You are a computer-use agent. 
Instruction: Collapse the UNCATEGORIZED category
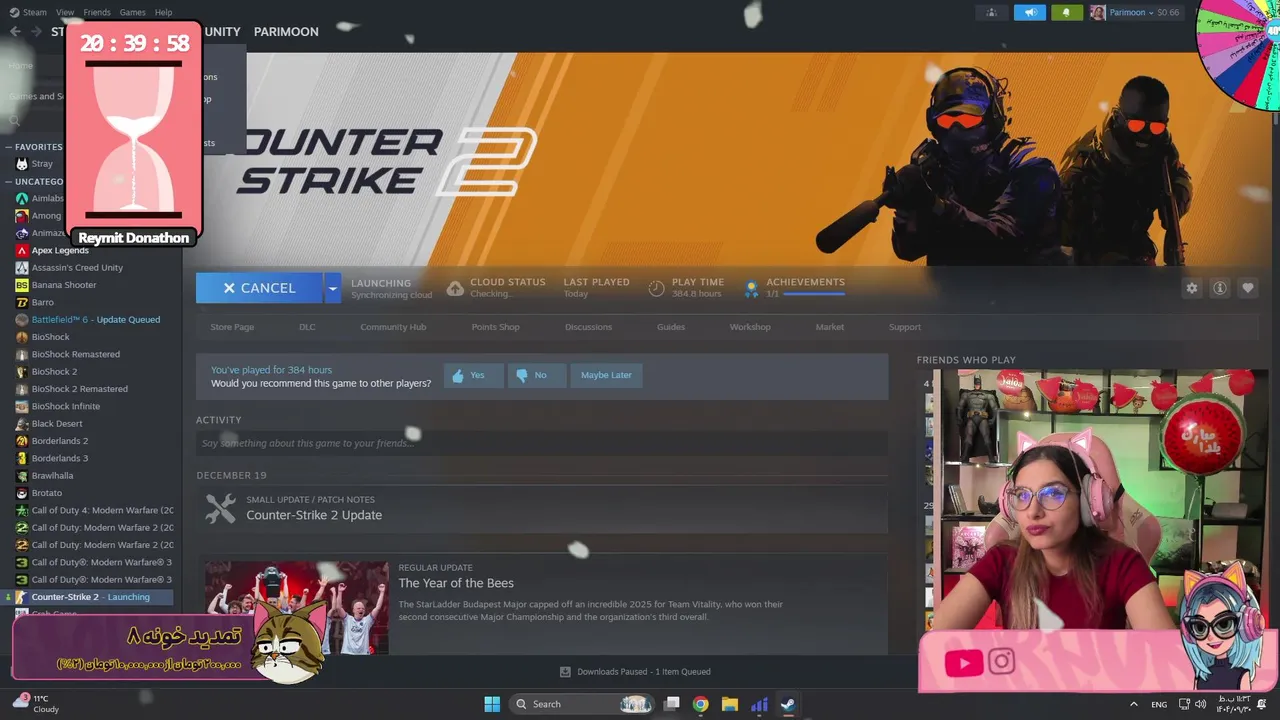(36, 182)
